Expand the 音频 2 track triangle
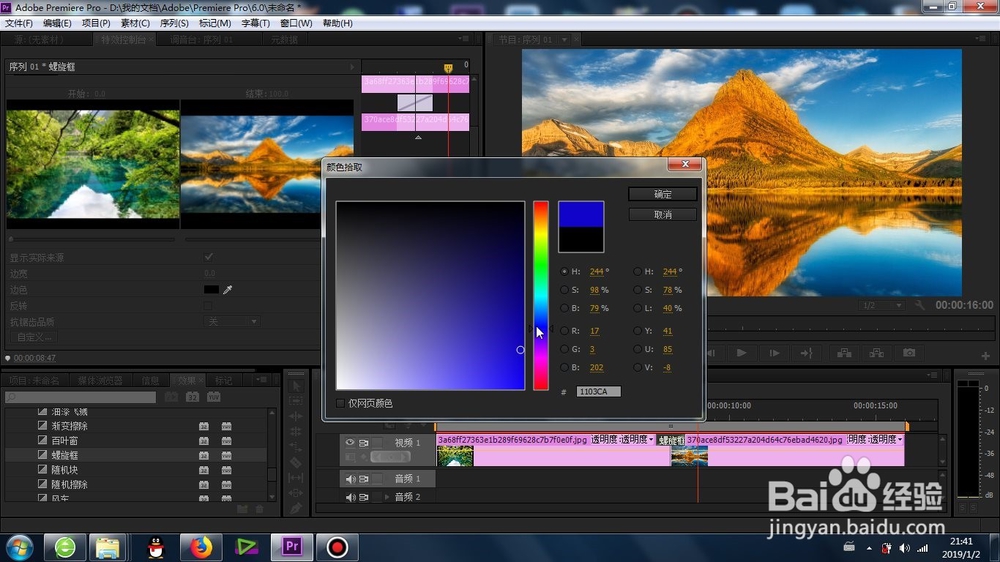This screenshot has width=1000, height=562. 386,497
